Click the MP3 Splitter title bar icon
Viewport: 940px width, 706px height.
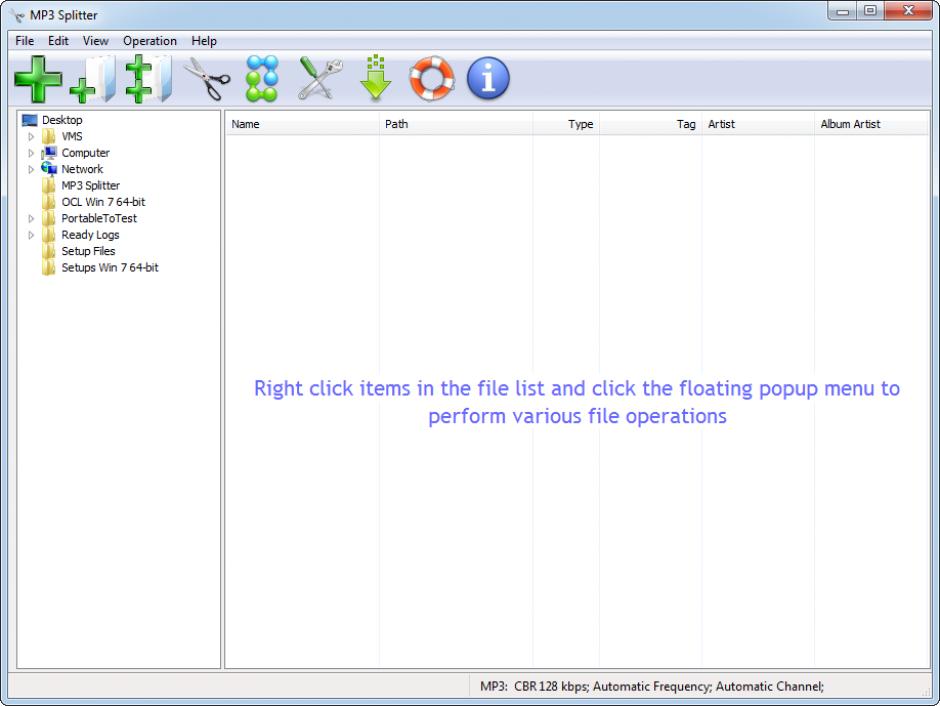[17, 15]
